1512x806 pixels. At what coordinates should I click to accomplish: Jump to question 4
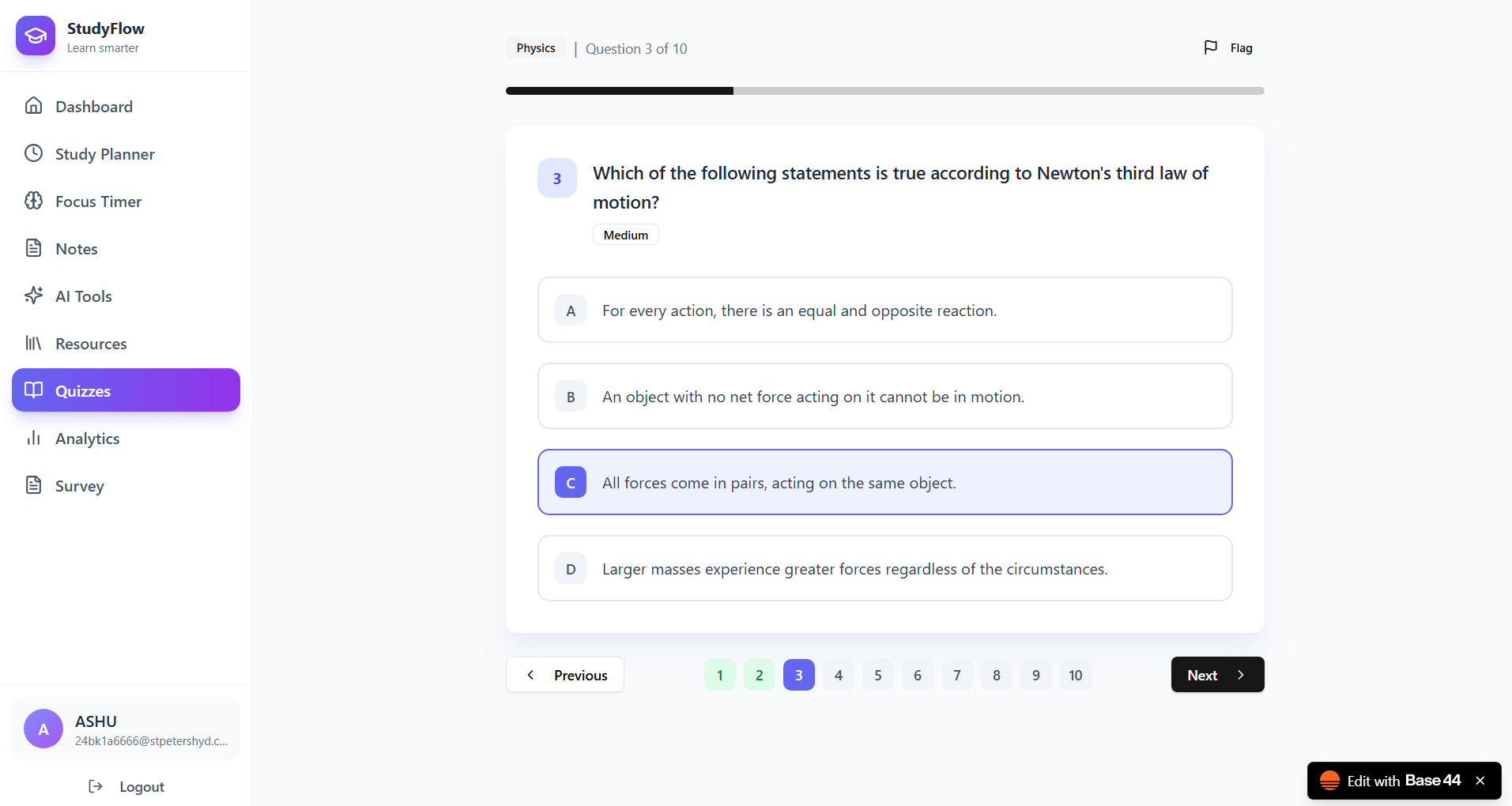tap(839, 675)
